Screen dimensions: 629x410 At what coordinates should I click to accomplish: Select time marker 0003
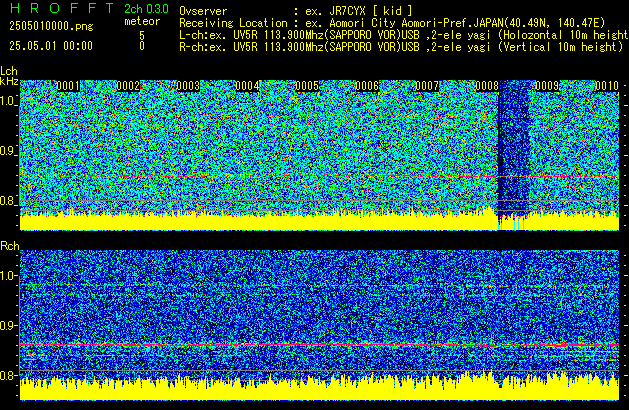pos(188,86)
